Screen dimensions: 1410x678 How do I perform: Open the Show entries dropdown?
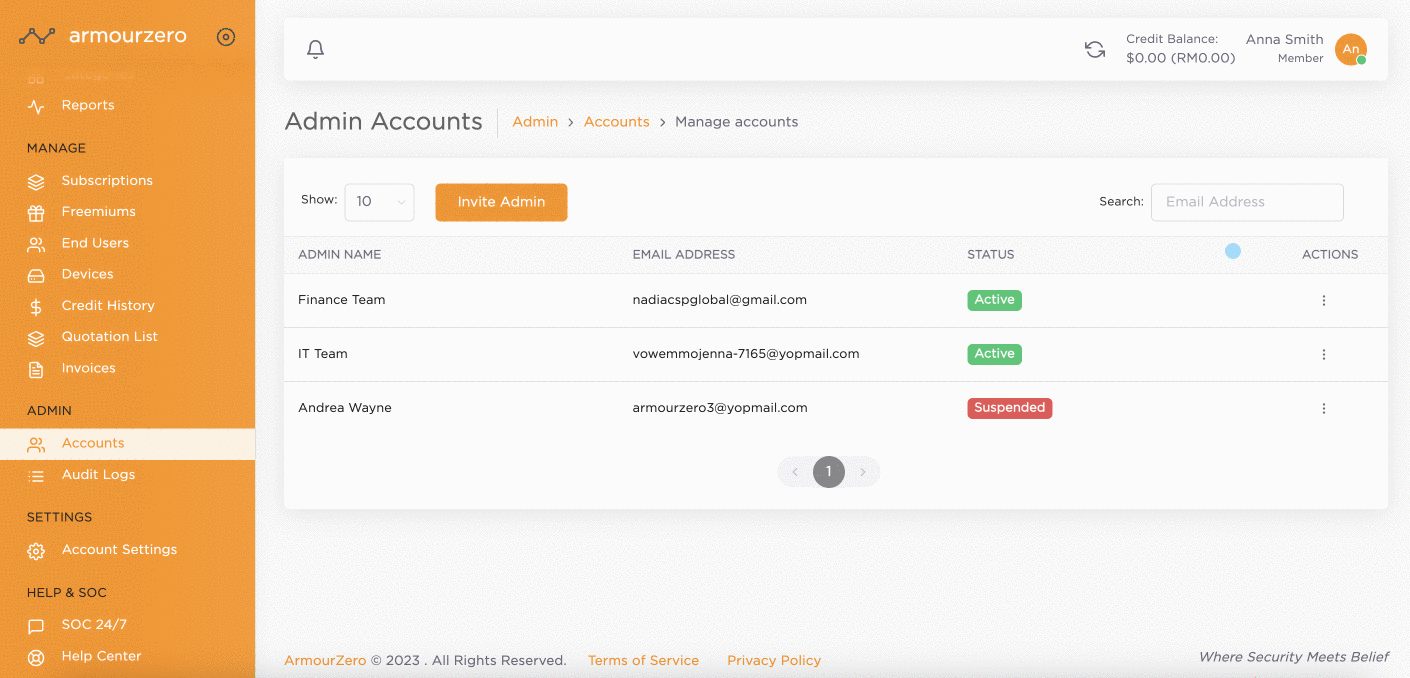click(x=379, y=202)
